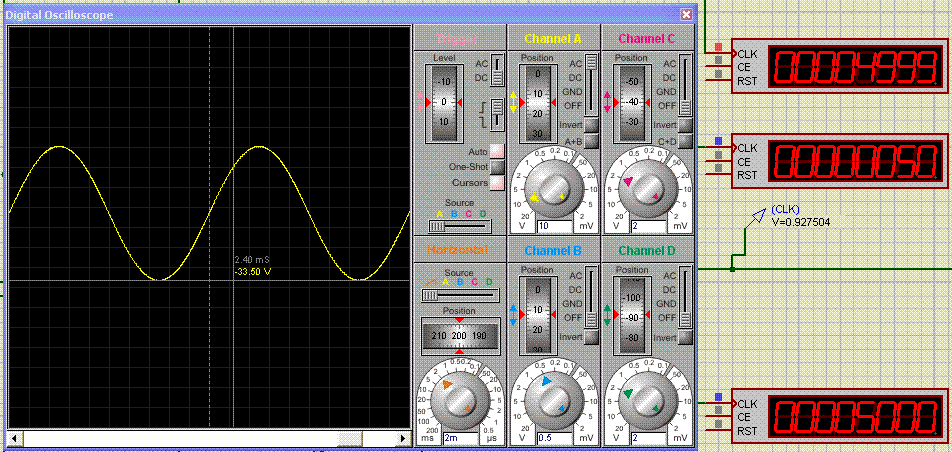The height and width of the screenshot is (452, 952).
Task: Toggle the Trigger Auto button
Action: [x=497, y=151]
